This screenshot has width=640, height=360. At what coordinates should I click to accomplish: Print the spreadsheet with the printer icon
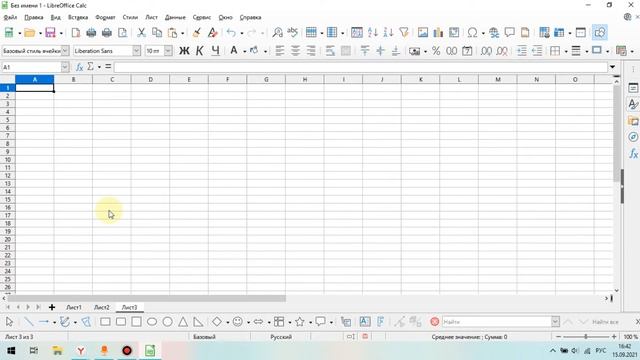click(x=107, y=33)
